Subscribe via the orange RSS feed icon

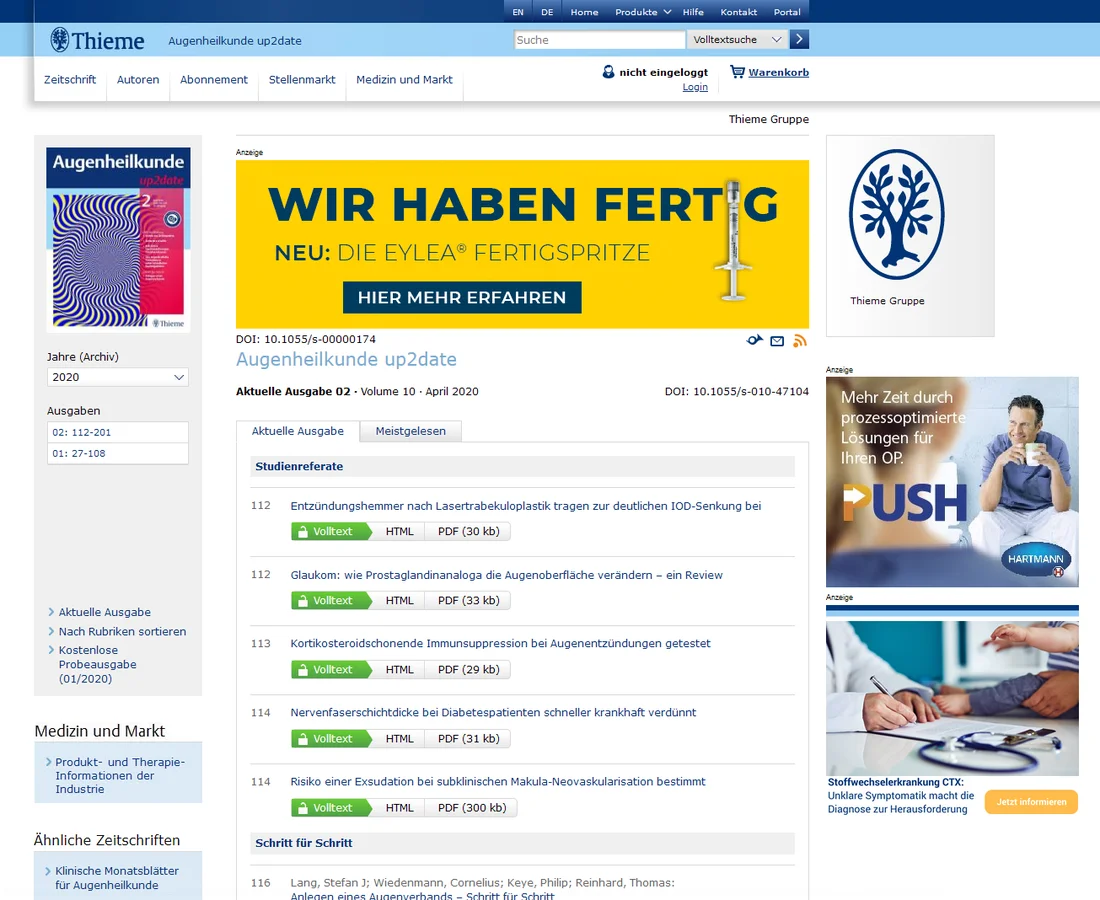799,341
